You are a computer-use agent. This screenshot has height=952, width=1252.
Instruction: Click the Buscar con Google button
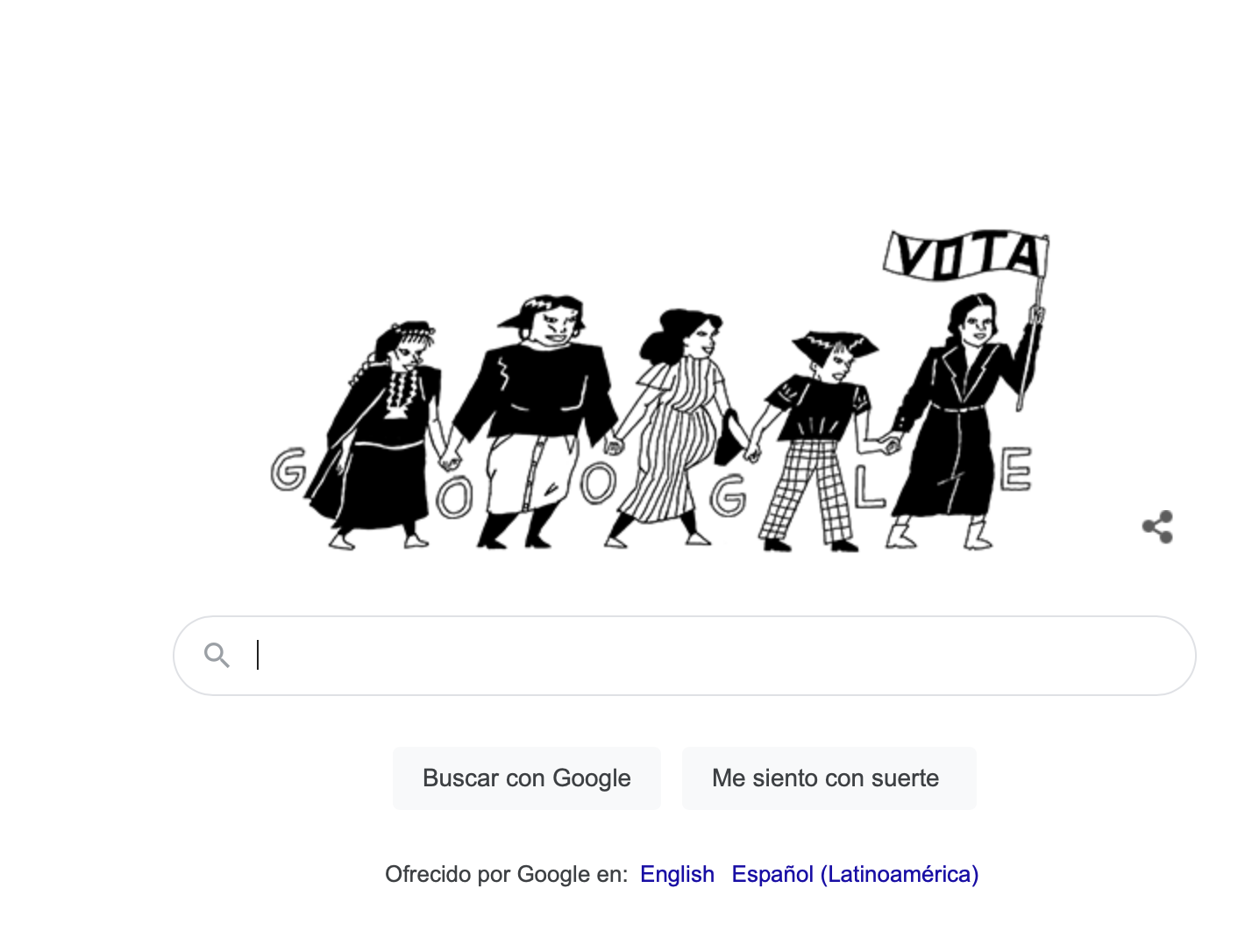(x=526, y=778)
